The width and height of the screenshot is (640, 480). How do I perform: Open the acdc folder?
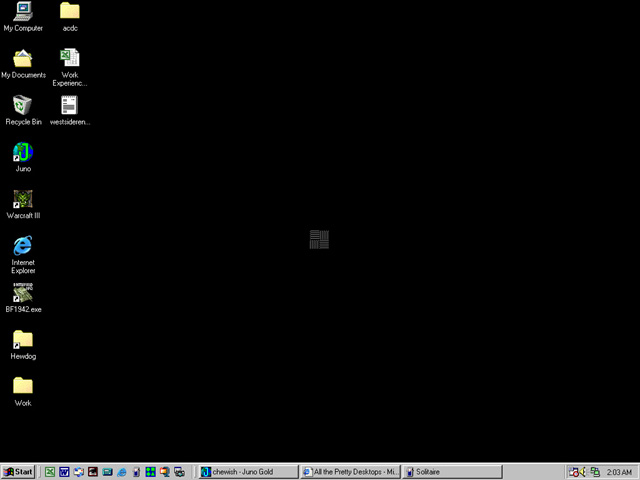(x=69, y=12)
